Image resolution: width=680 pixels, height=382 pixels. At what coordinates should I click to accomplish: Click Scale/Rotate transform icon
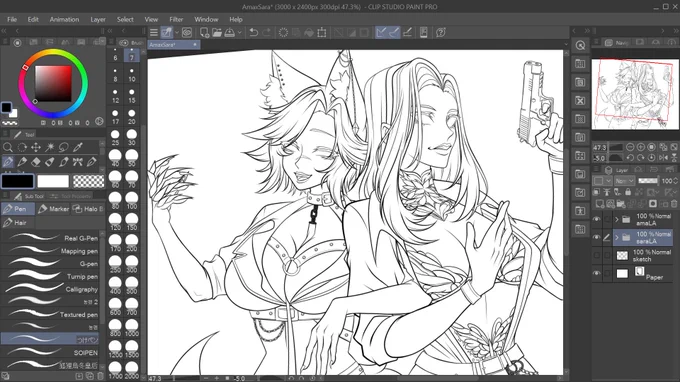coord(322,33)
